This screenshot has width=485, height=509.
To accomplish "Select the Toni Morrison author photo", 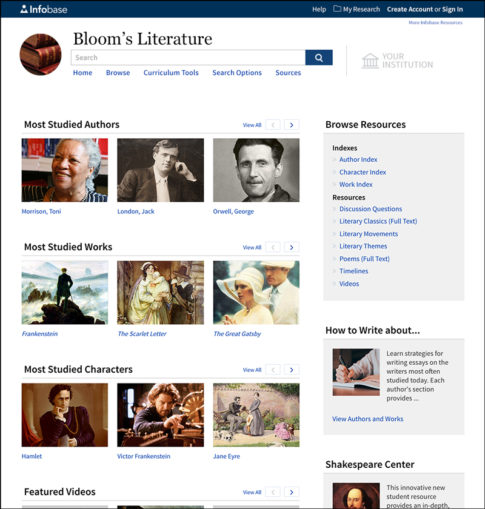I will (x=65, y=170).
